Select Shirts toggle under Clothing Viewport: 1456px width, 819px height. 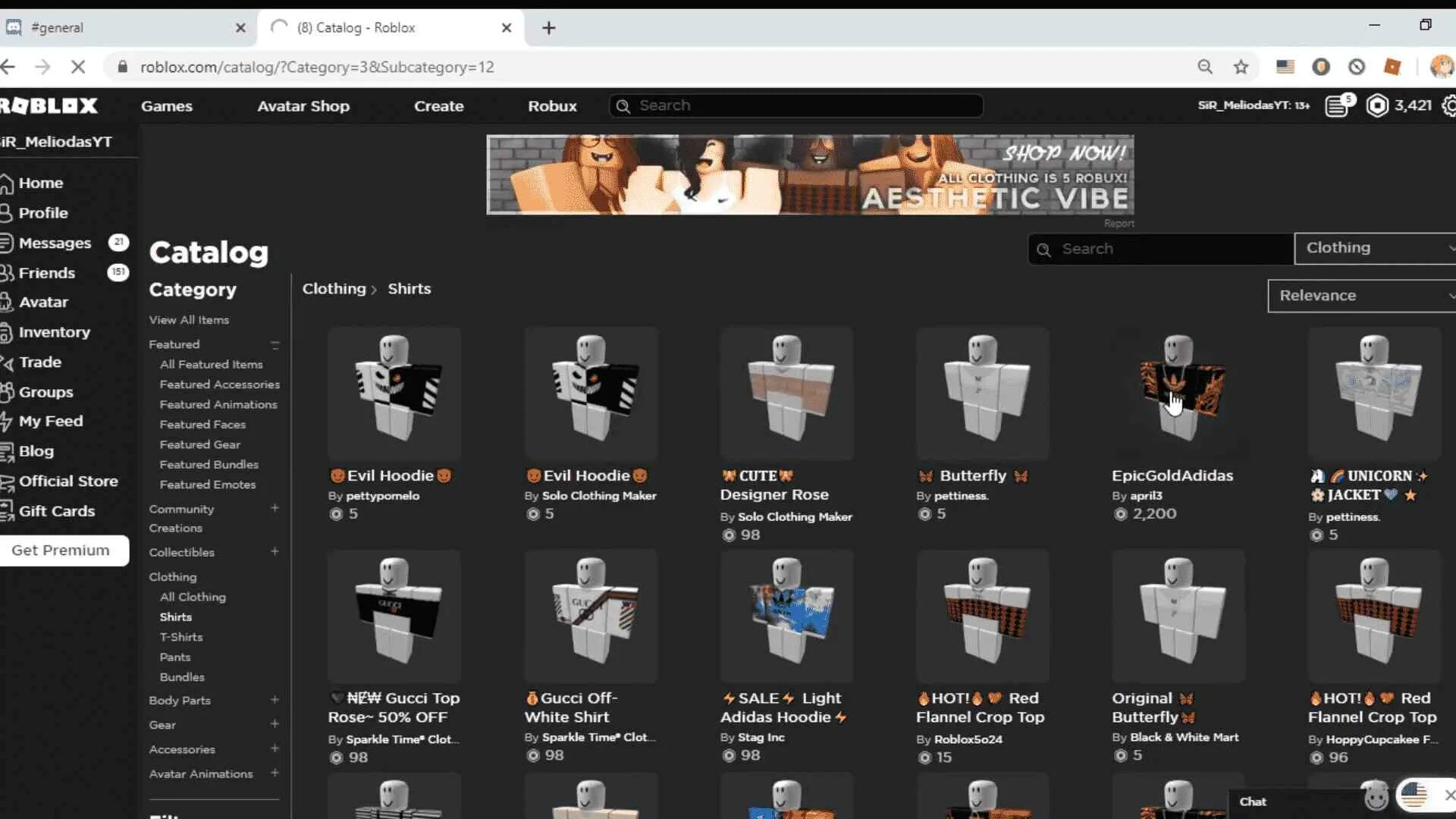(x=175, y=616)
